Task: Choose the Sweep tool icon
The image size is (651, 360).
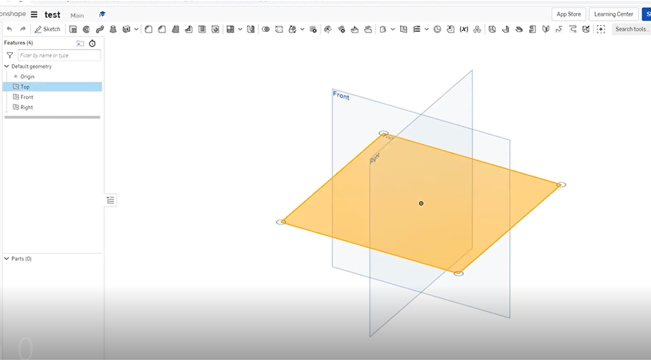Action: point(100,29)
